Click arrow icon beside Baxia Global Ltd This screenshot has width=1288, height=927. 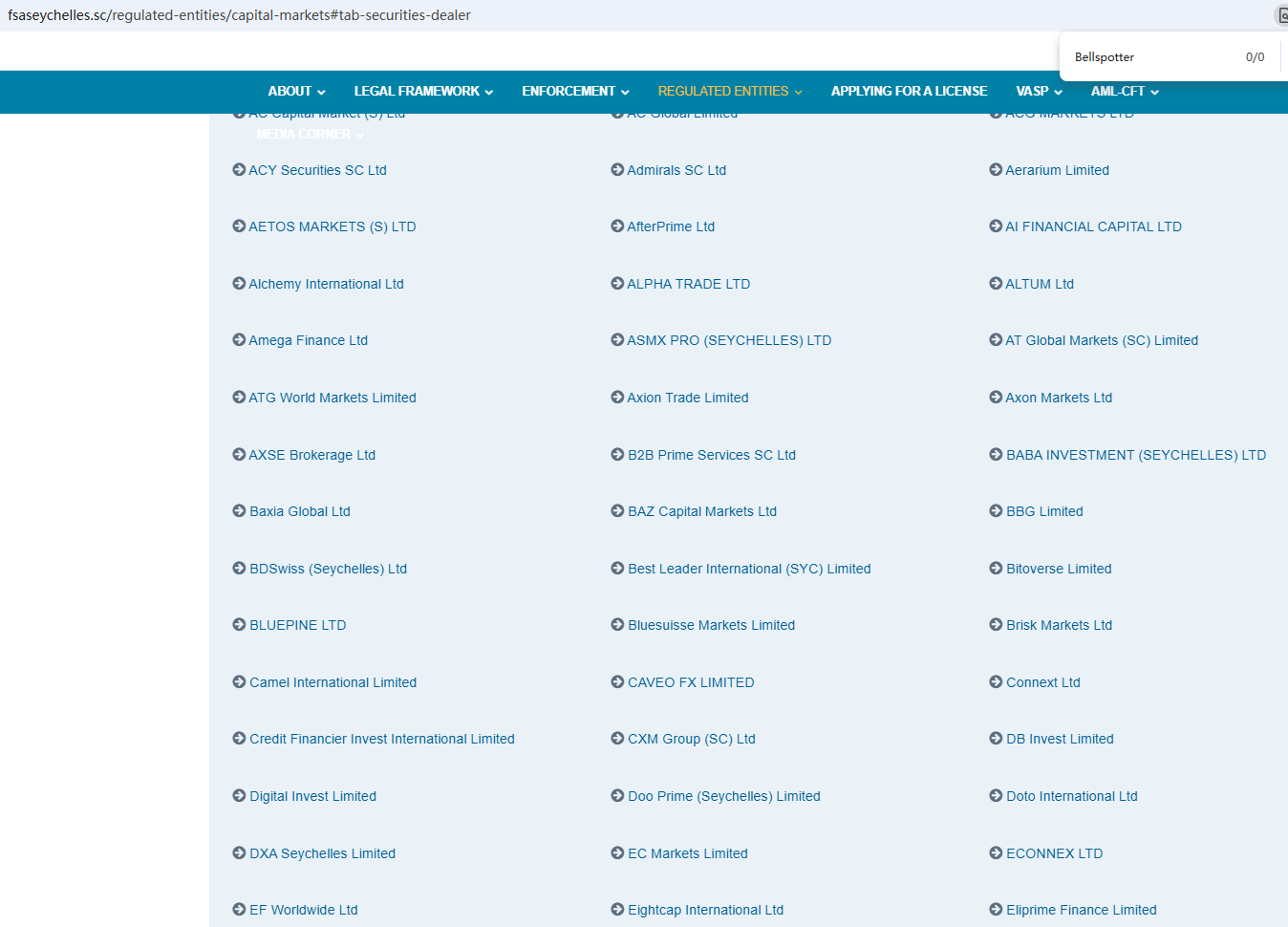coord(239,510)
